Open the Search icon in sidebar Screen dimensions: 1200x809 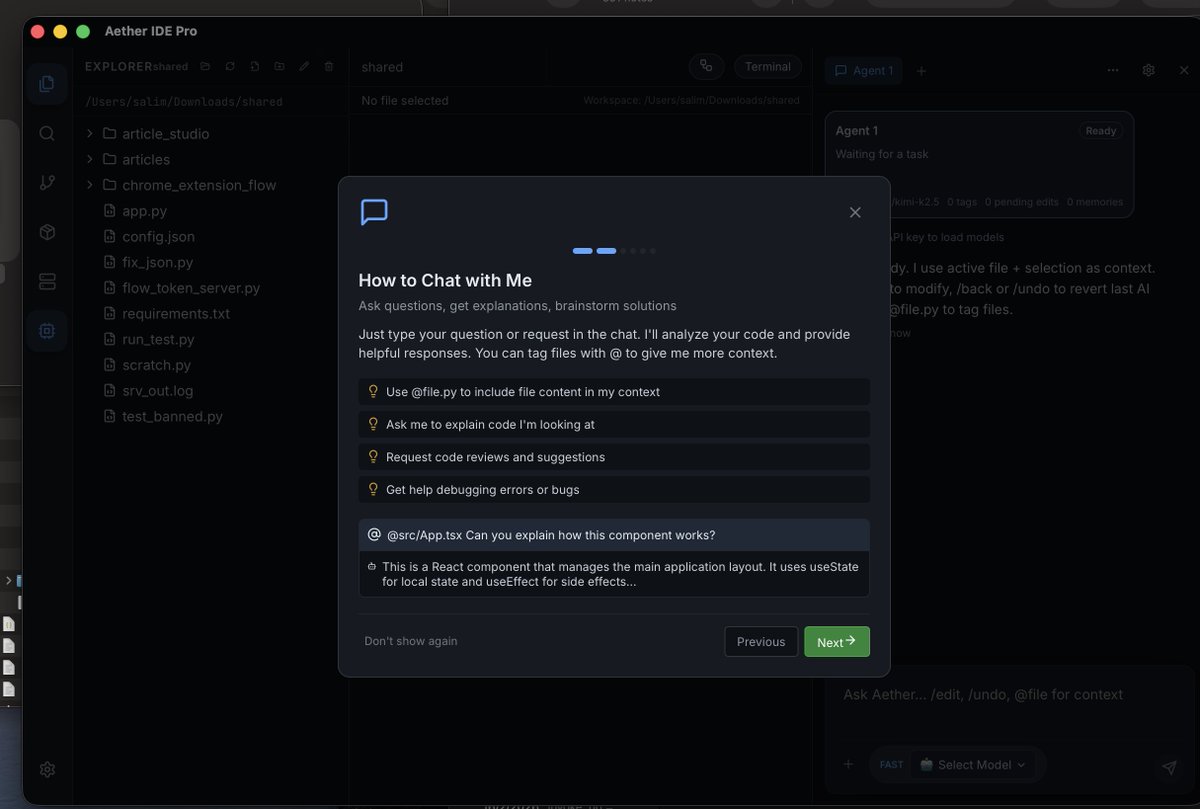(x=47, y=133)
